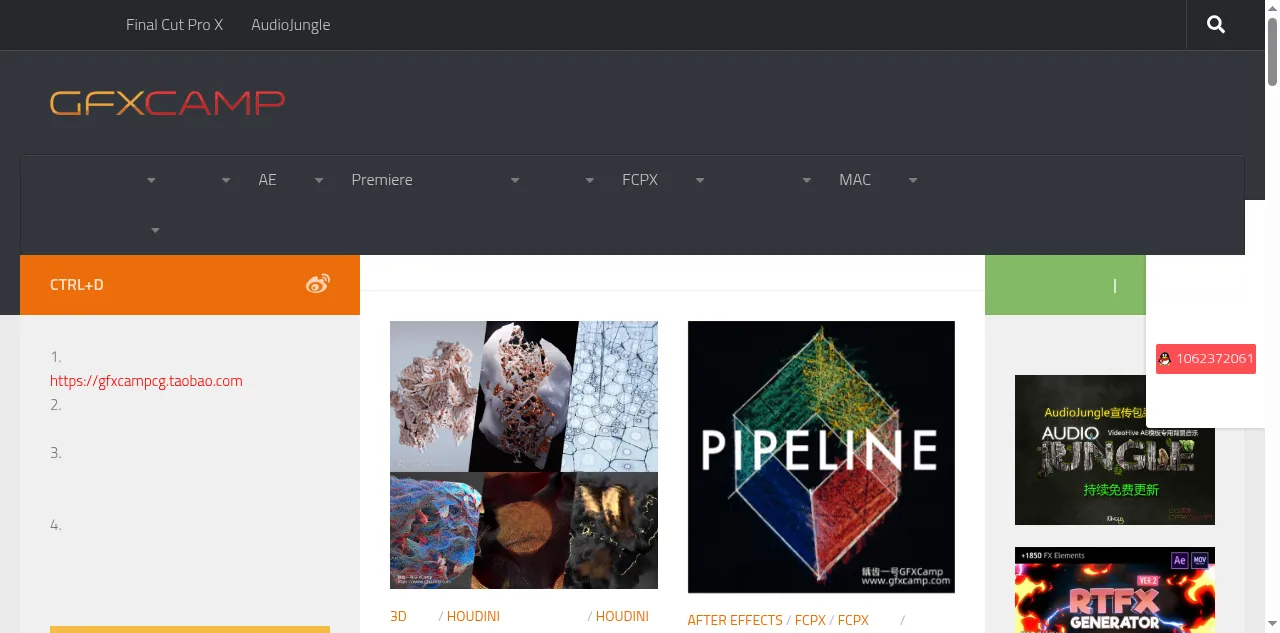Click the scrollbar down arrow
The height and width of the screenshot is (633, 1280).
pos(1272,626)
